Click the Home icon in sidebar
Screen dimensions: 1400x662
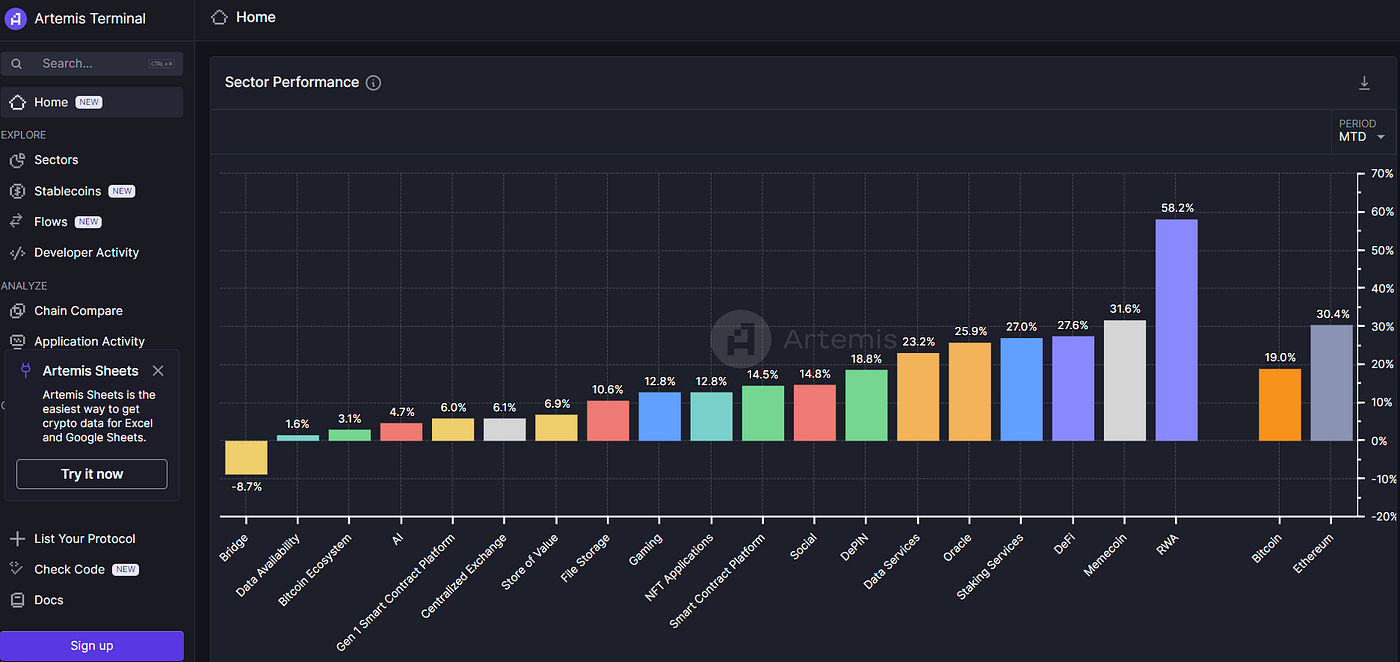pos(17,102)
